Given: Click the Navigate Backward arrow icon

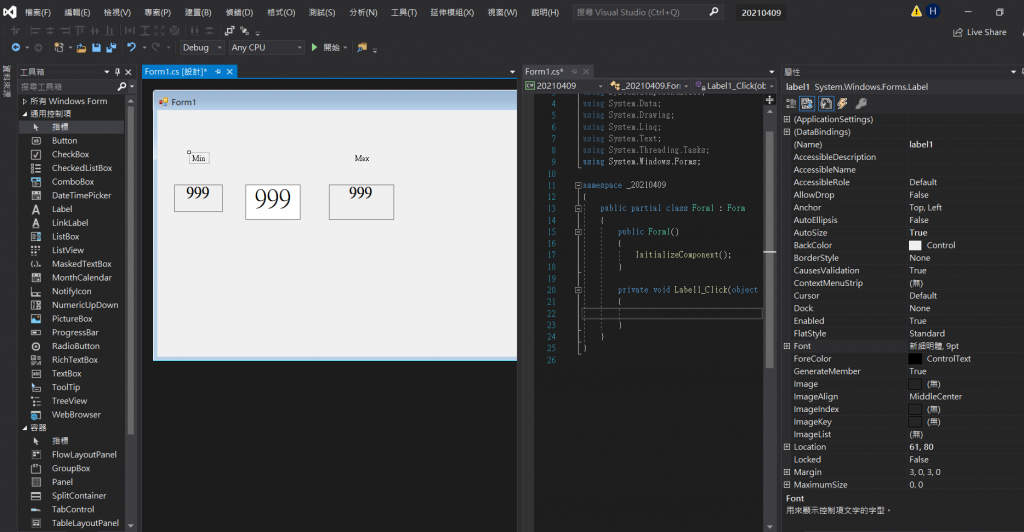Looking at the screenshot, I should (16, 48).
